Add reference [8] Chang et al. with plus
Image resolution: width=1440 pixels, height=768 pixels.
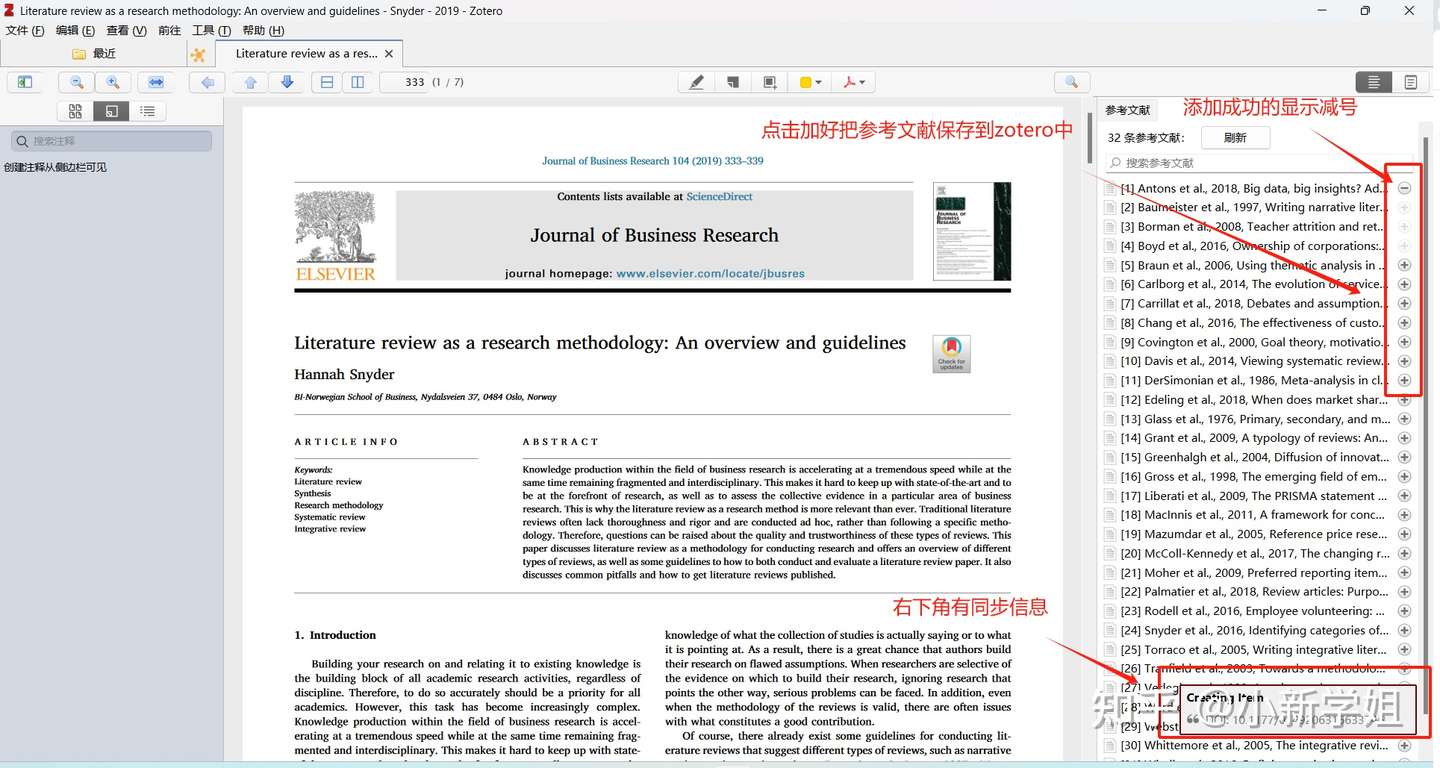click(1404, 323)
